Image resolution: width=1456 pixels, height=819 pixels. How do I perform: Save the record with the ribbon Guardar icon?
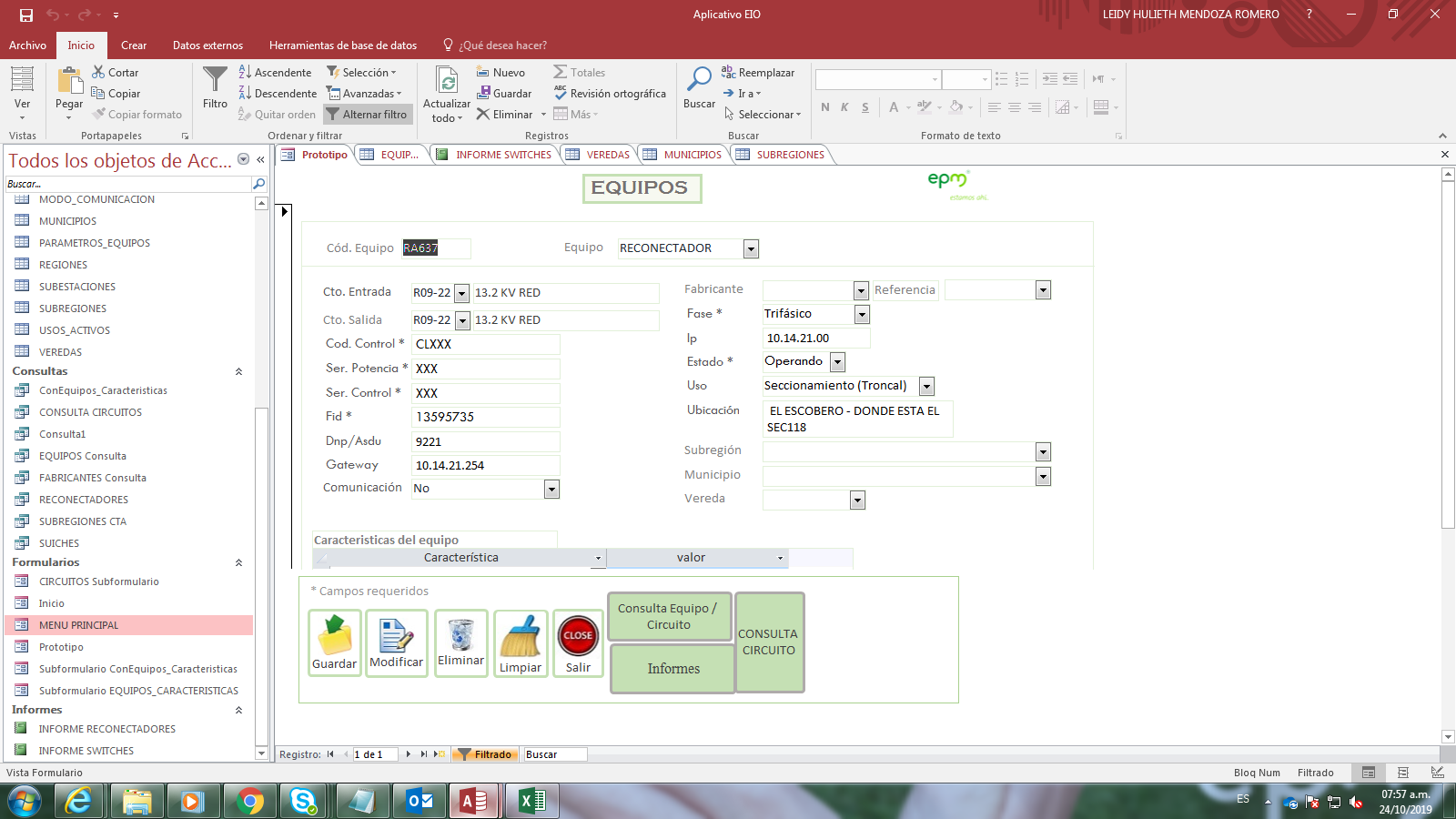pyautogui.click(x=504, y=93)
